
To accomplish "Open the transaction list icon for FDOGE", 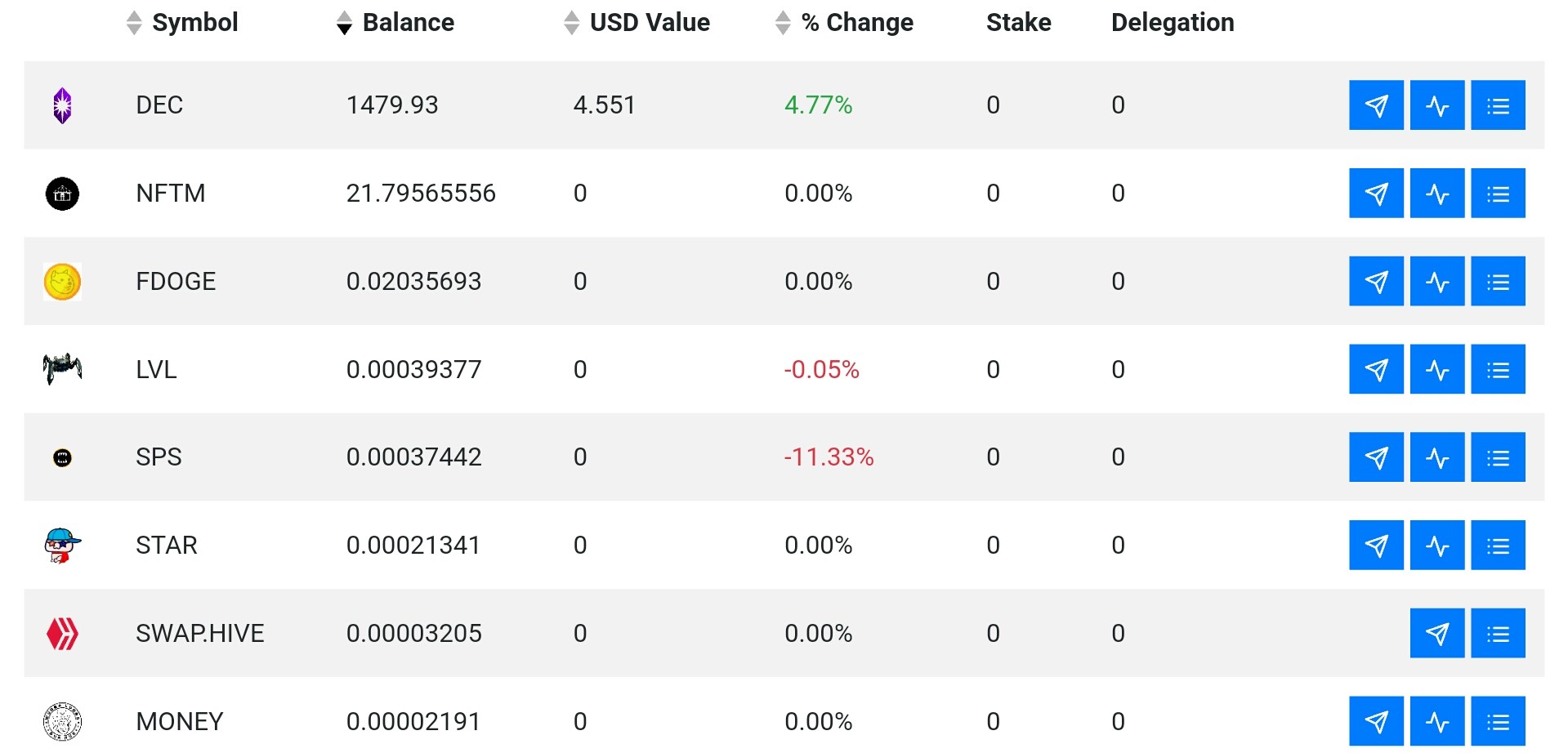I will pos(1498,282).
